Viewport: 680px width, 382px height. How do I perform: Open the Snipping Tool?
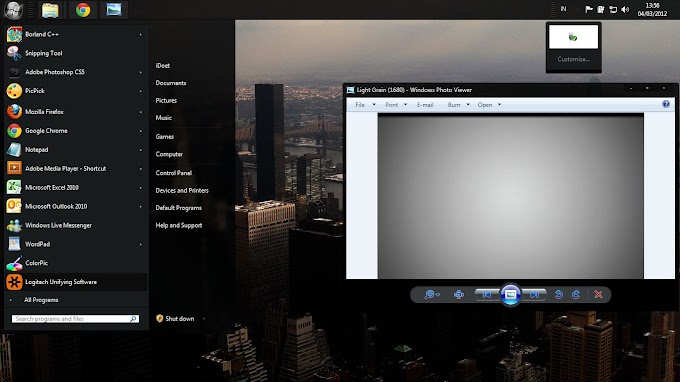point(75,53)
